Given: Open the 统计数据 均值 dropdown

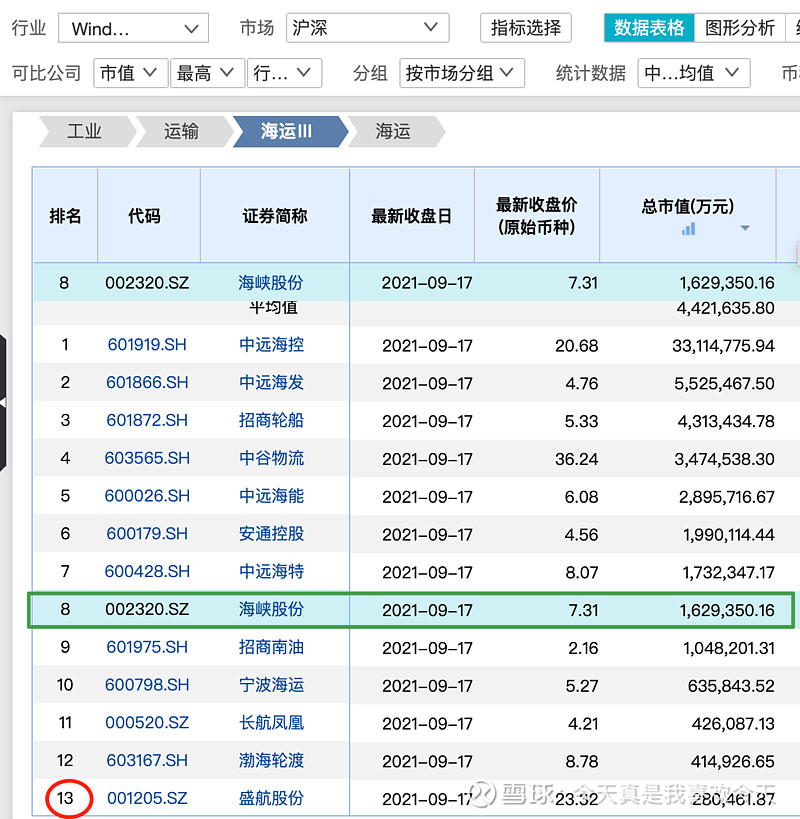Looking at the screenshot, I should pyautogui.click(x=694, y=73).
